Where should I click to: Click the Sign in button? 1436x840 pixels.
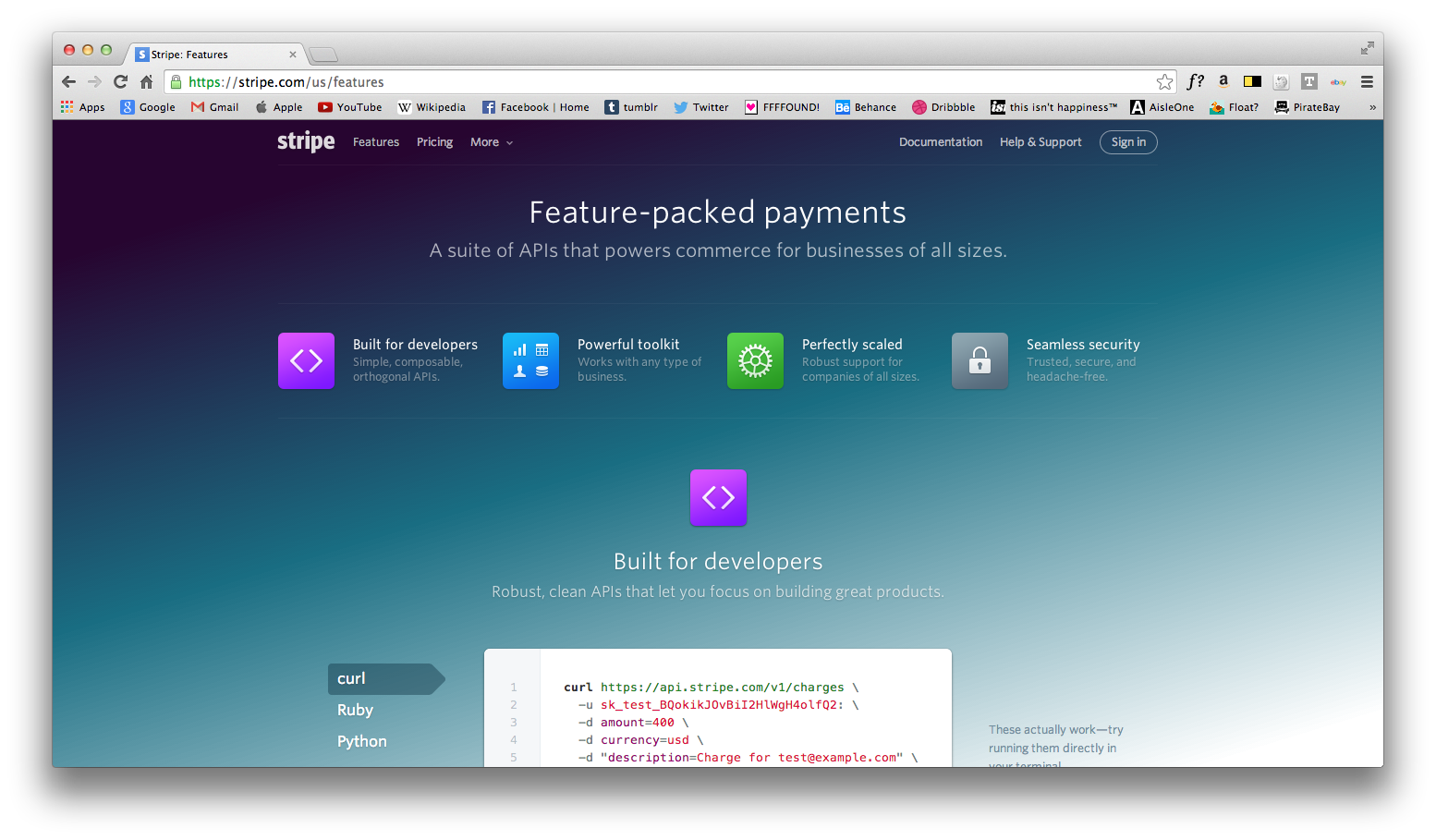[x=1128, y=142]
